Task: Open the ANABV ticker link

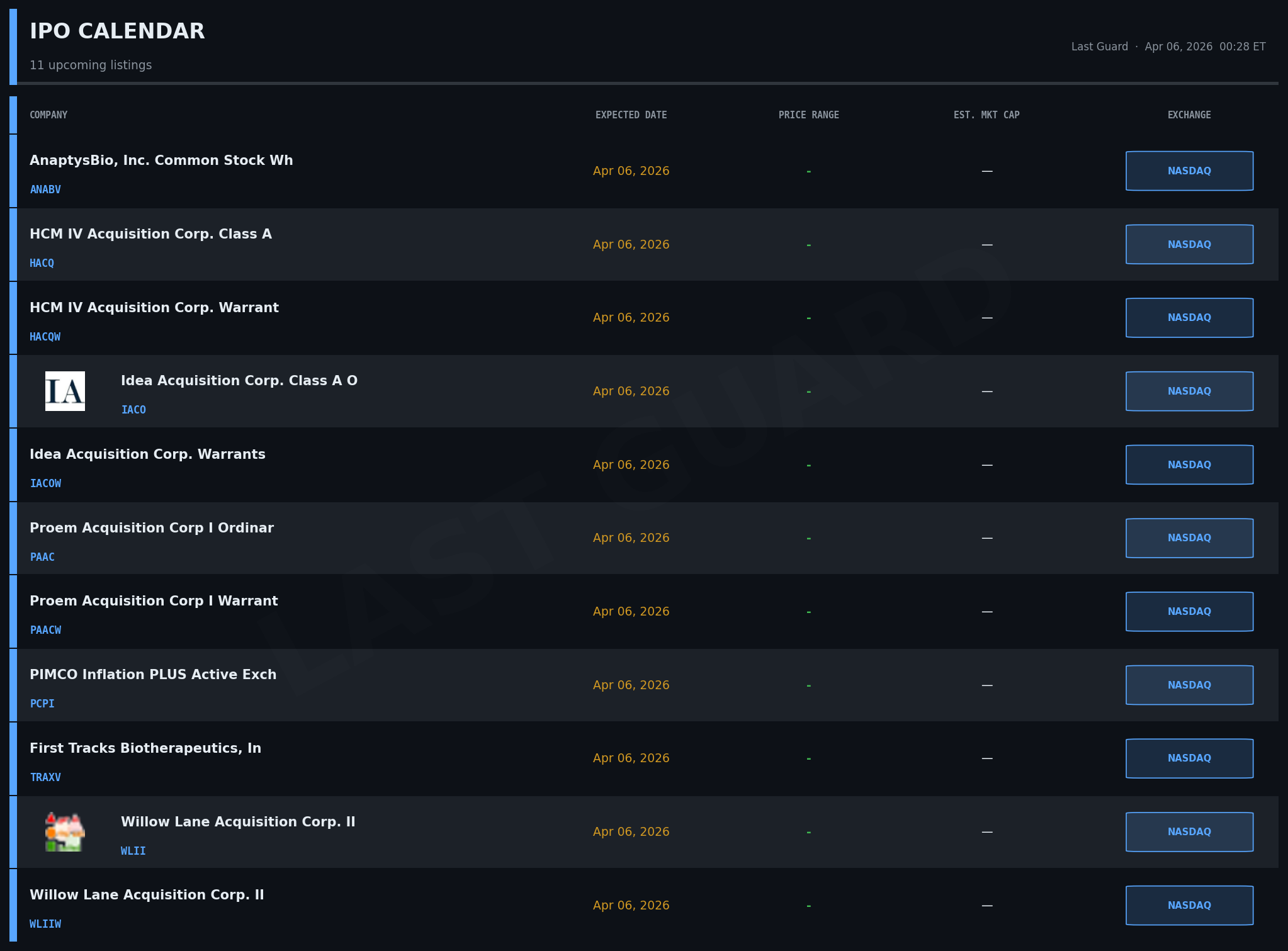Action: click(45, 189)
